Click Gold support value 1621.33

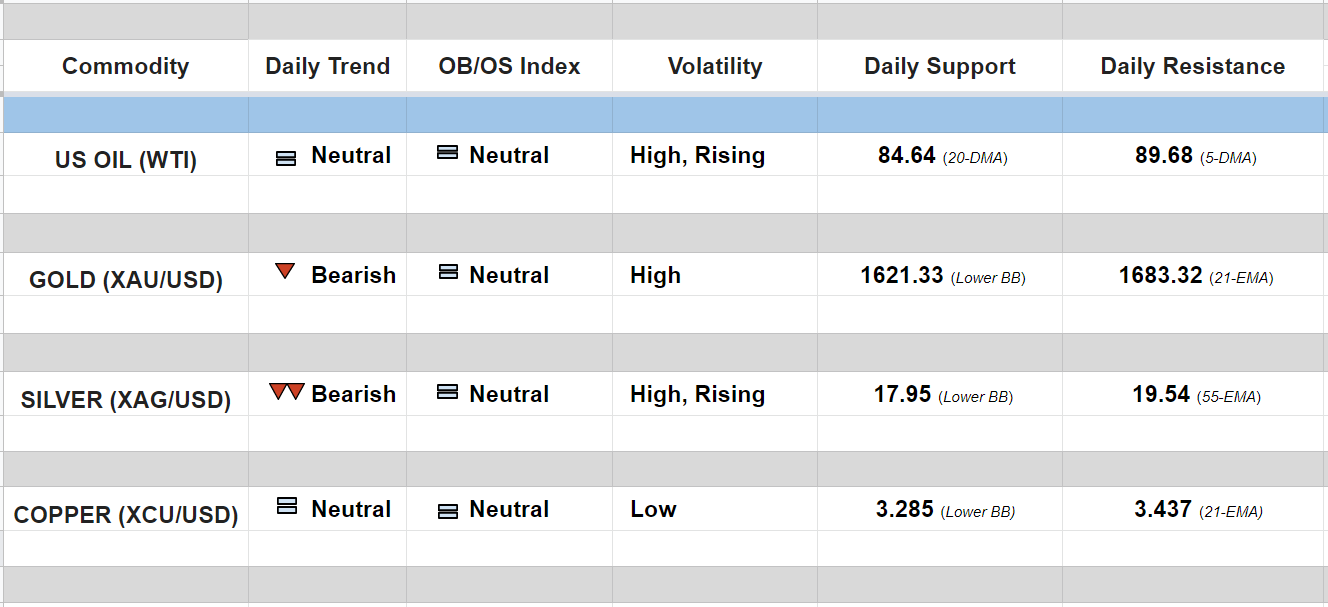[902, 275]
